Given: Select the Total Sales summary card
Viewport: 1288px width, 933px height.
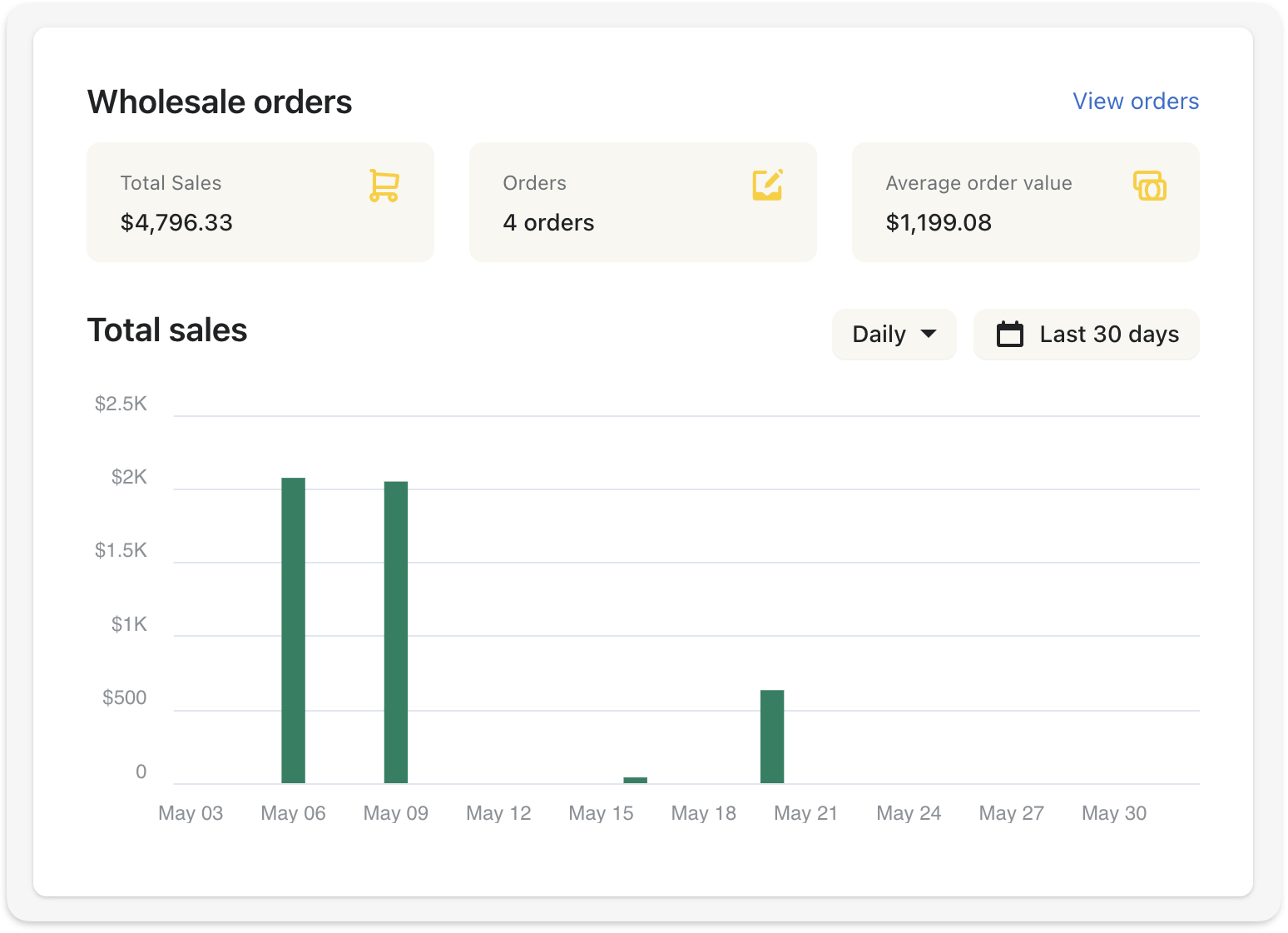Looking at the screenshot, I should [x=260, y=201].
